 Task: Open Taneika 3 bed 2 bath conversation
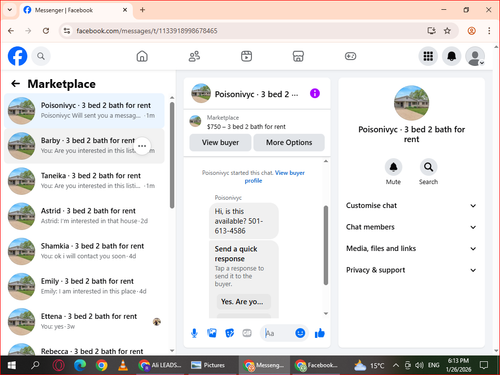[84, 181]
